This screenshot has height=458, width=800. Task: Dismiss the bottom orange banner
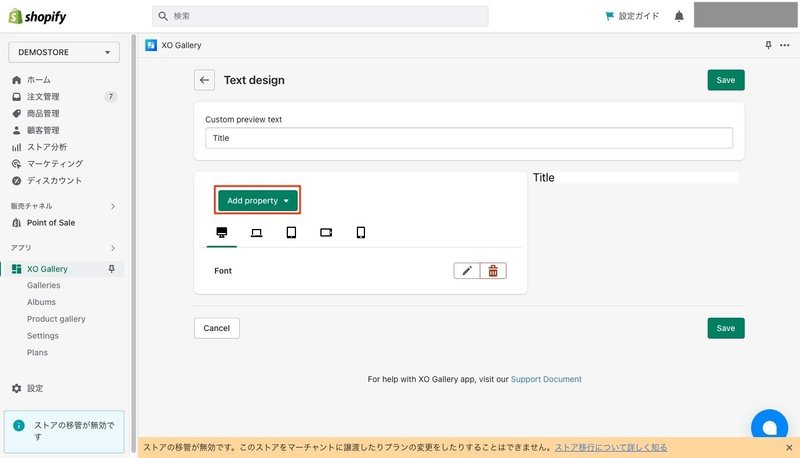click(x=789, y=448)
